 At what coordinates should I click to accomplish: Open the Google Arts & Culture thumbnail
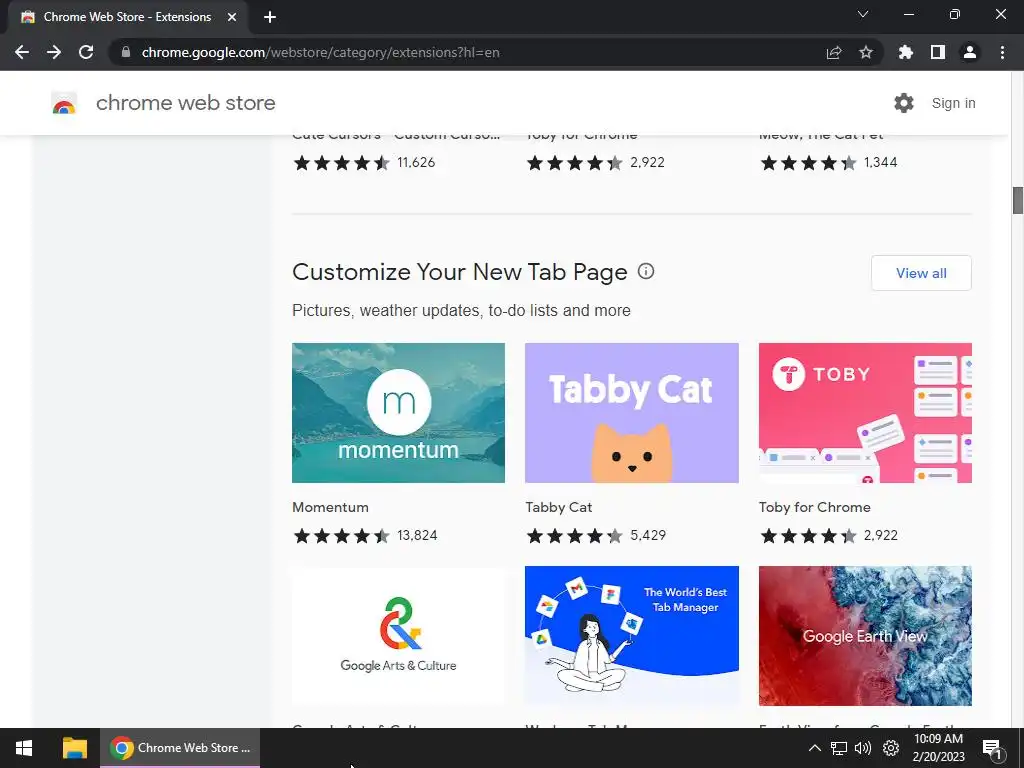398,635
